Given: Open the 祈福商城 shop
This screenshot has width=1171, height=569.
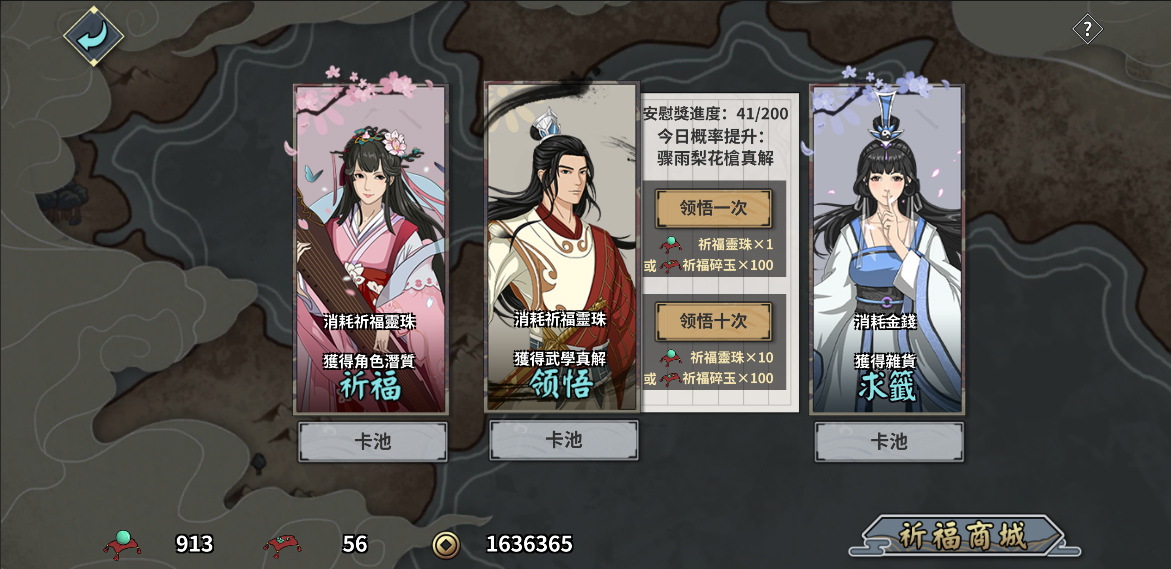Looking at the screenshot, I should [962, 536].
